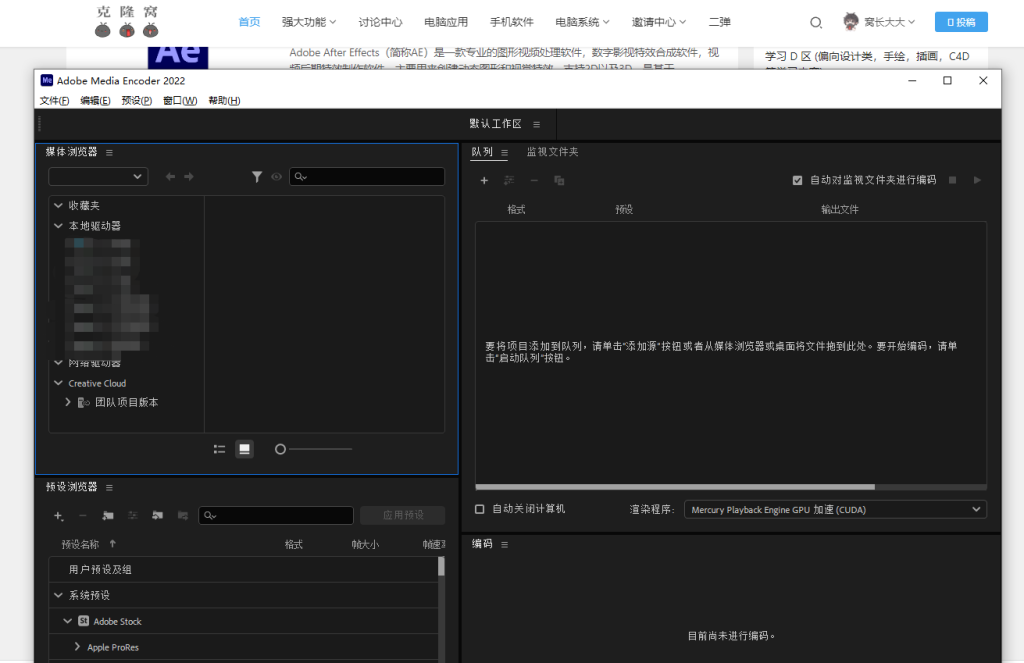Select the 用户预设及组 row
1024x663 pixels.
[x=243, y=570]
